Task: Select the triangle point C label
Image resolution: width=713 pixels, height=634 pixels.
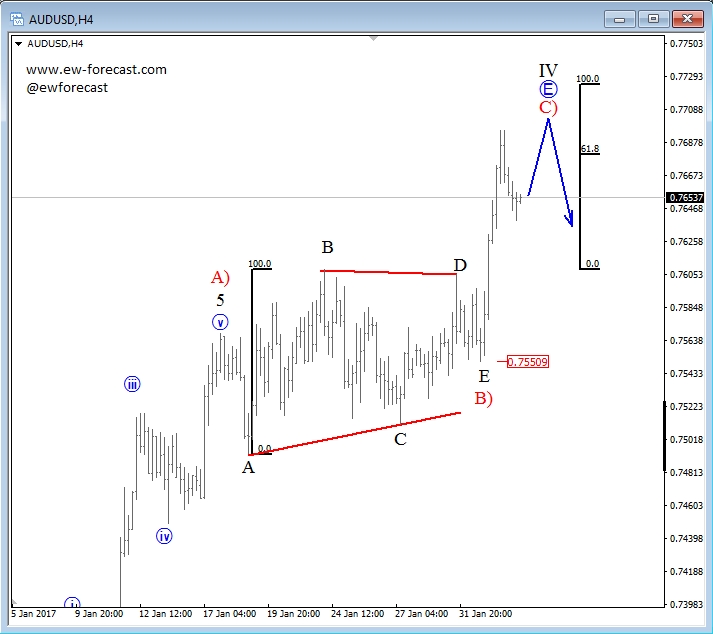Action: click(400, 439)
